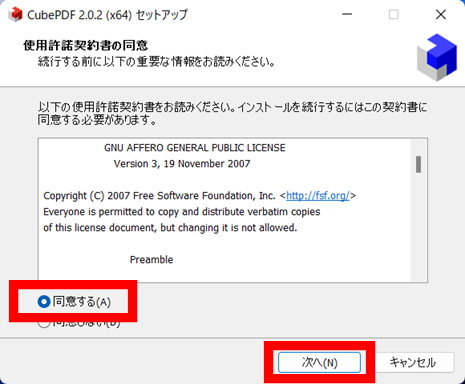Click the 続行する前に以下の重要な情報 subtitle

156,62
